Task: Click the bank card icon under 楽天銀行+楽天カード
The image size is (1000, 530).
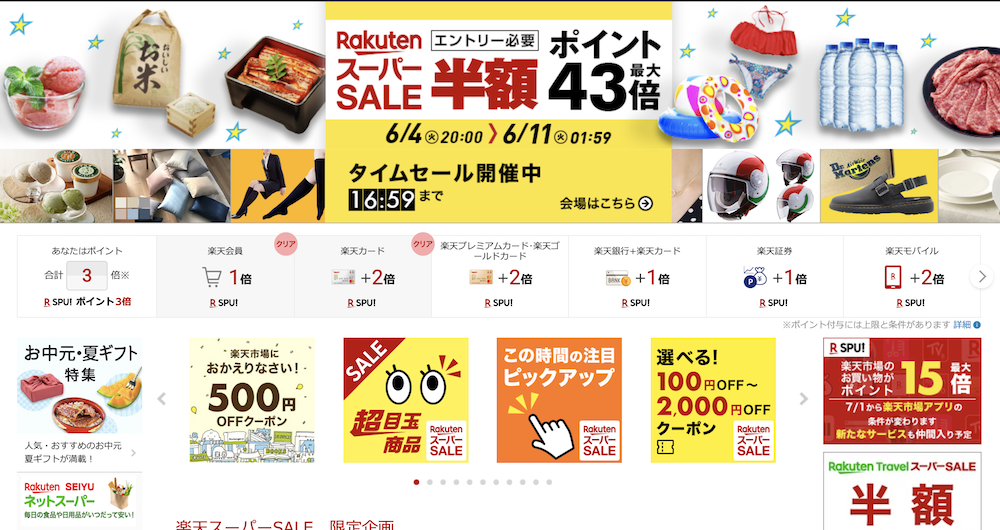Action: 618,278
